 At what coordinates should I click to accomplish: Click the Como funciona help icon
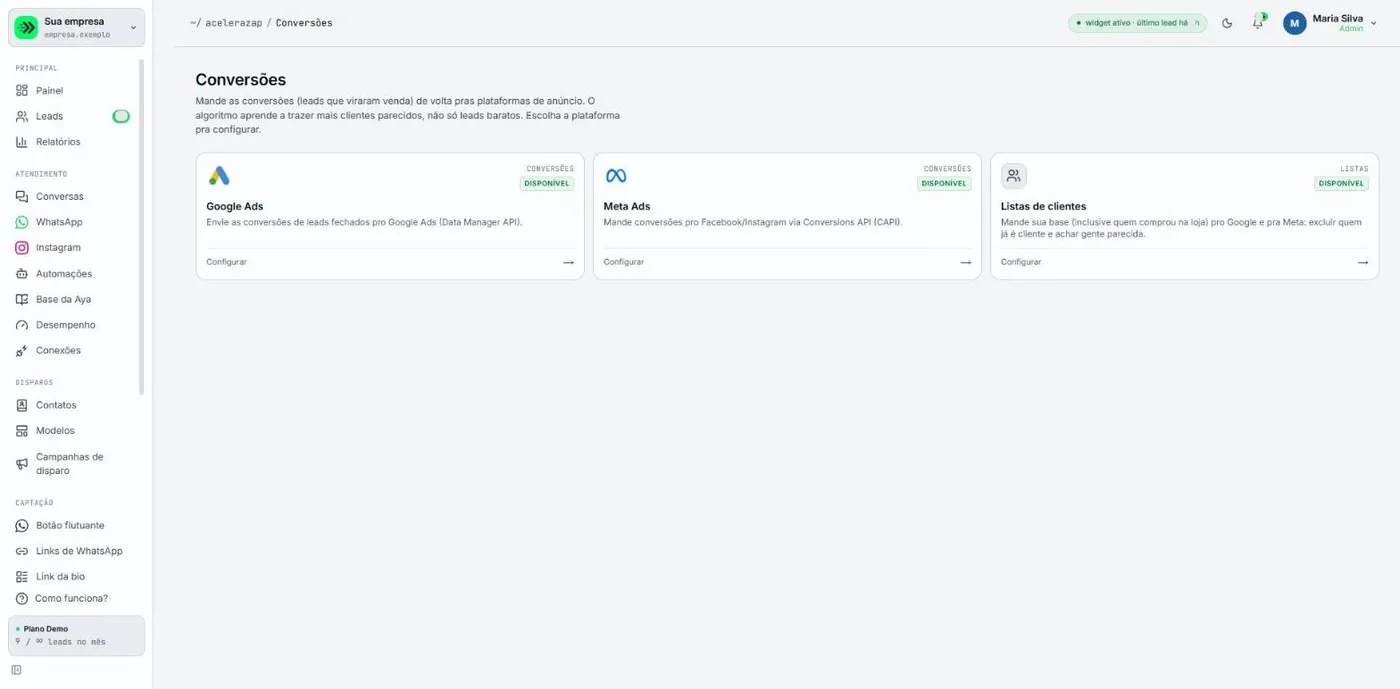tap(22, 598)
